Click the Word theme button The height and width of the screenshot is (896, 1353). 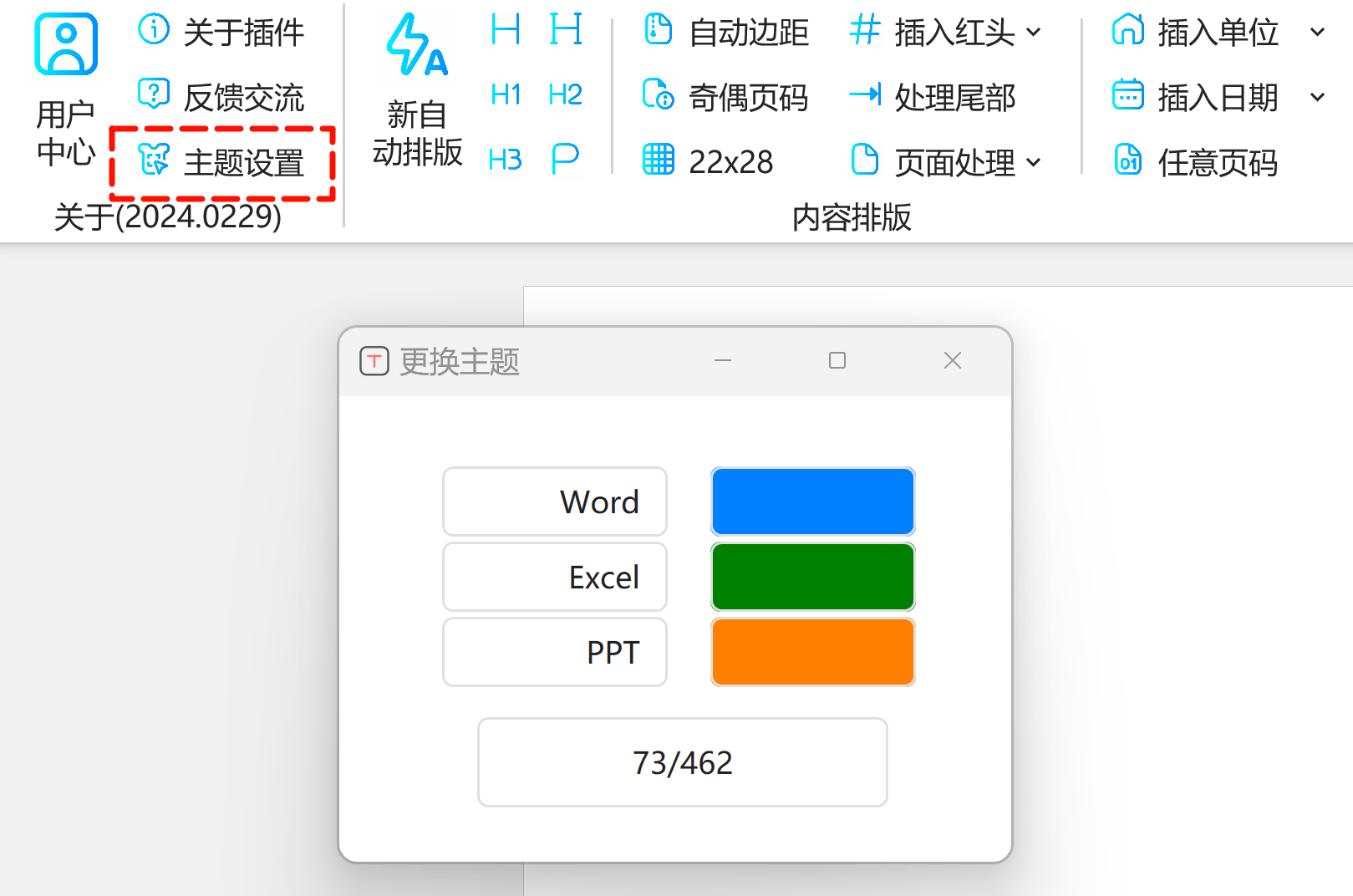click(x=555, y=501)
